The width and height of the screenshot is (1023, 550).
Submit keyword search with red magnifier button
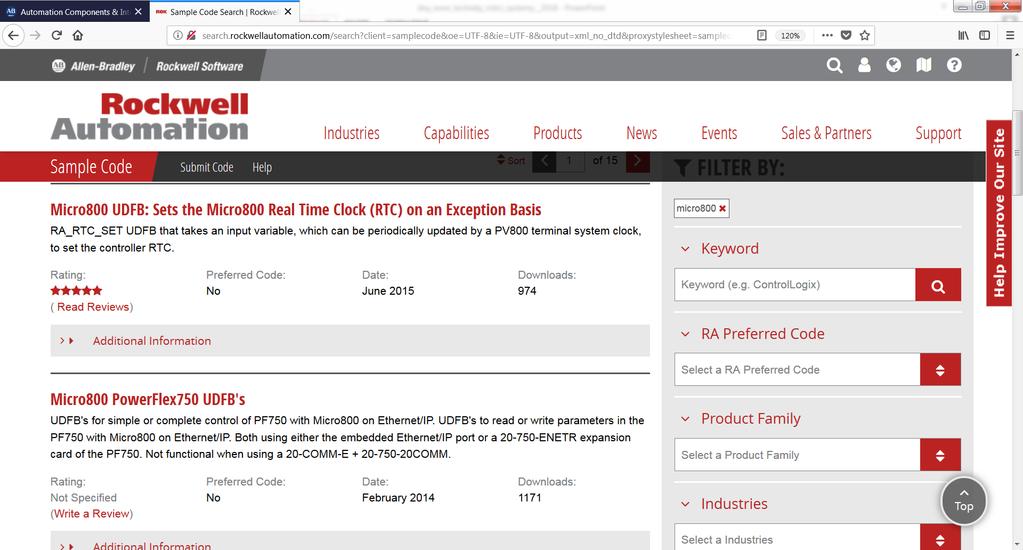point(938,285)
